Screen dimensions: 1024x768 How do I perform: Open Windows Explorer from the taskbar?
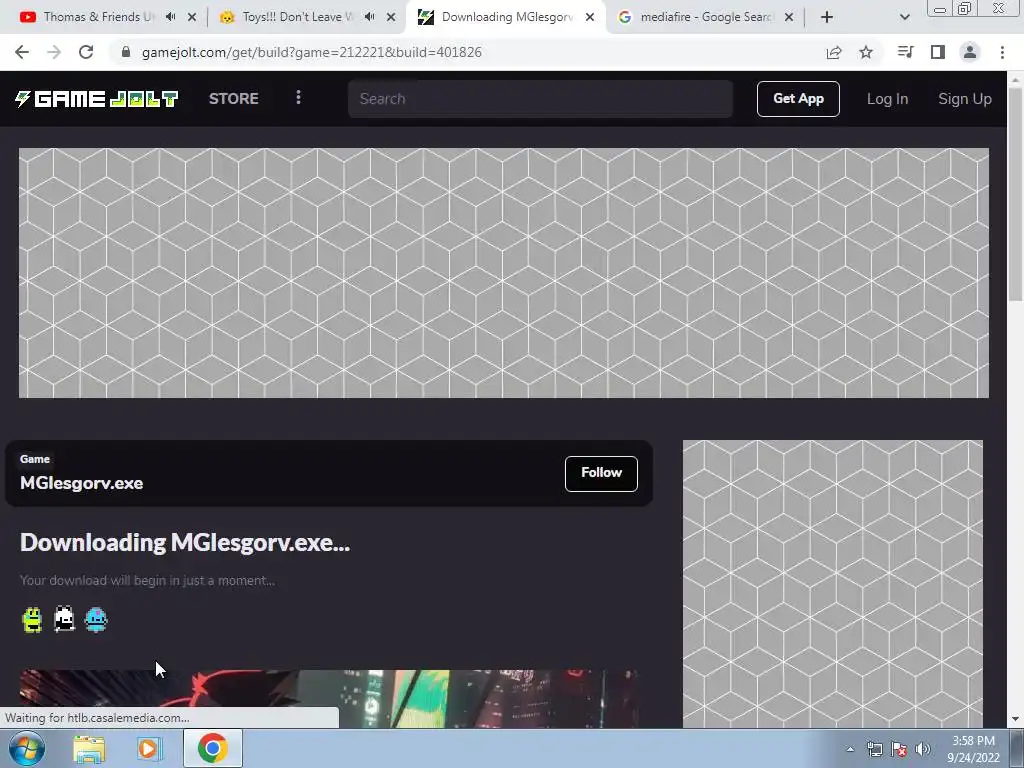pyautogui.click(x=89, y=748)
